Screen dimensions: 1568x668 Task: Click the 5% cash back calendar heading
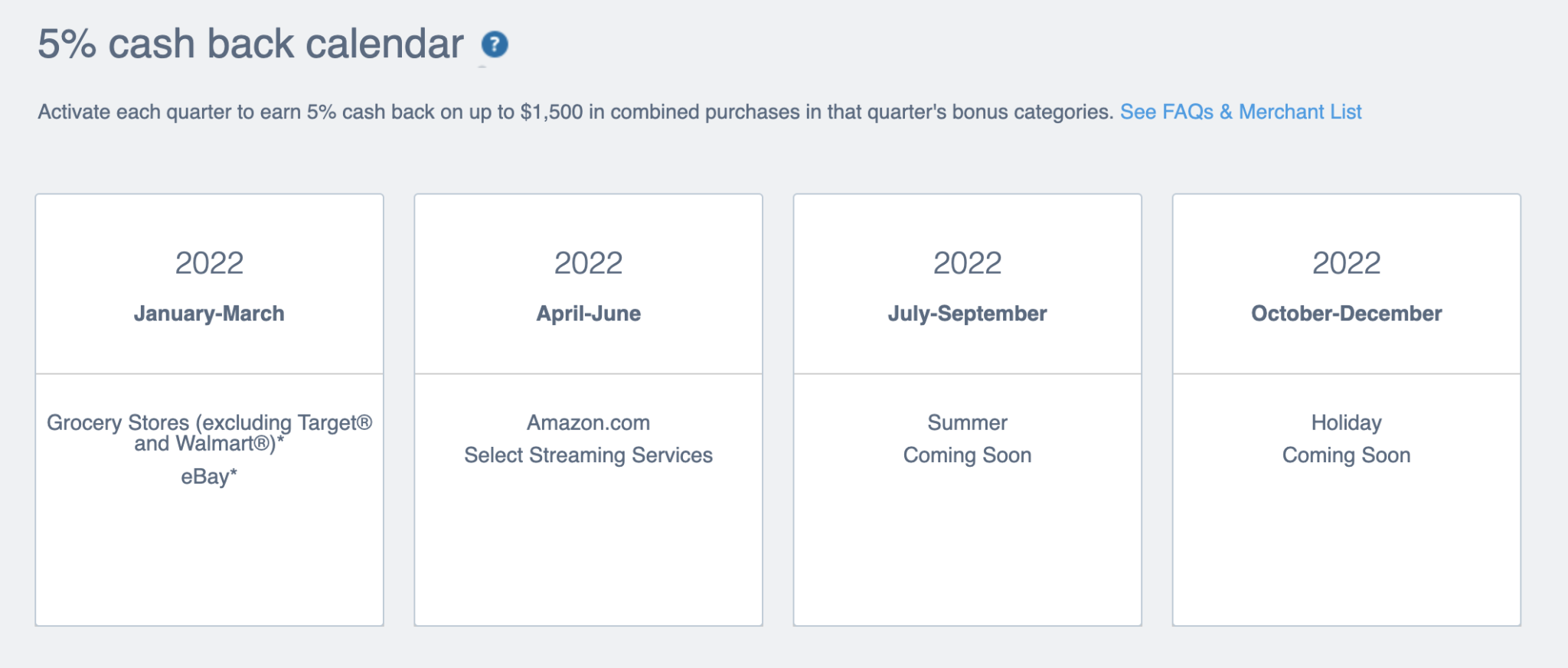click(x=250, y=44)
